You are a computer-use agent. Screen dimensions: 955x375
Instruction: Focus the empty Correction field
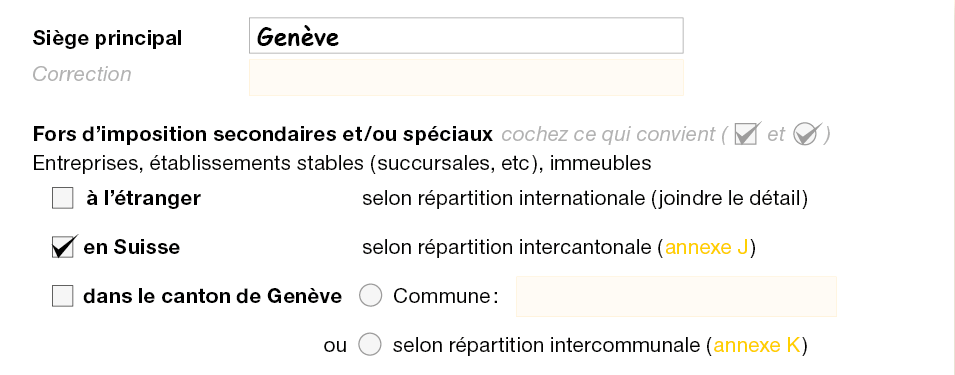[466, 77]
